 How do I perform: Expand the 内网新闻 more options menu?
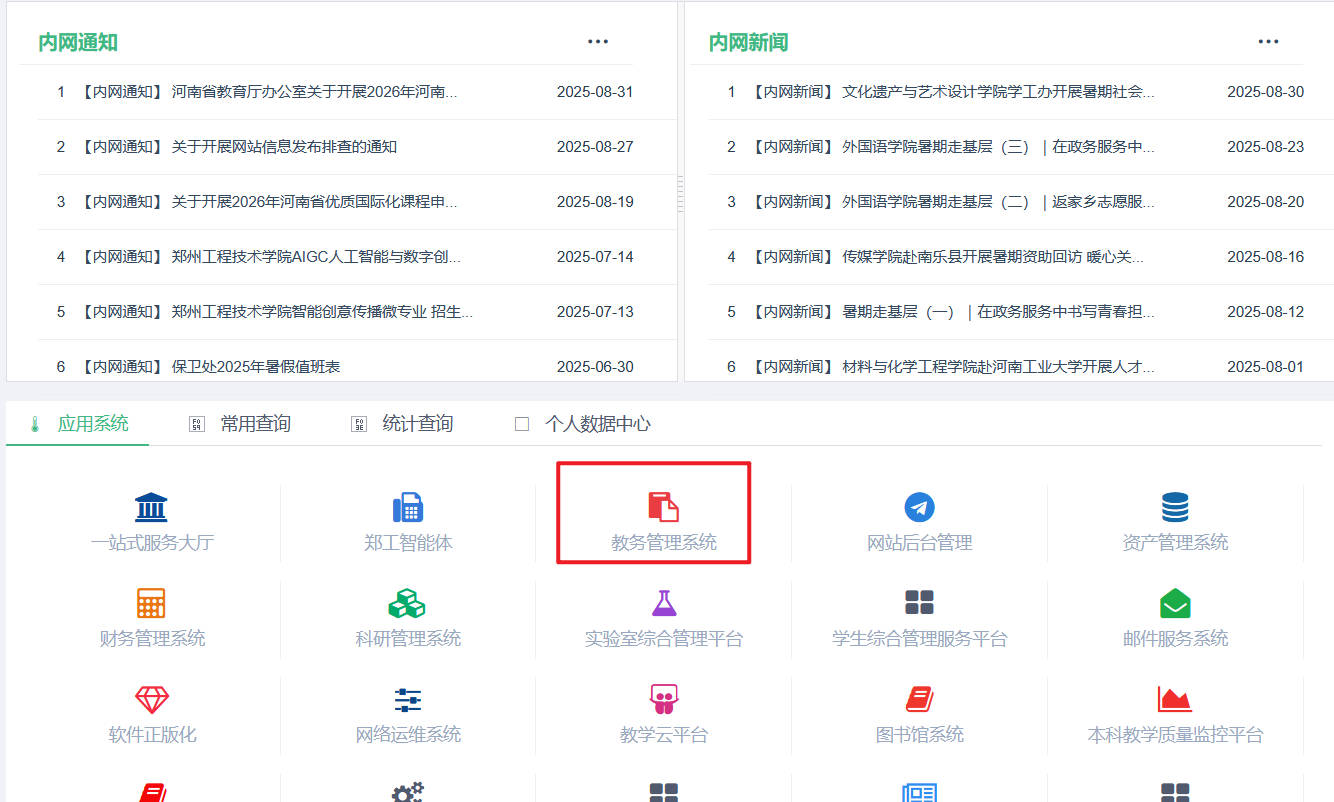coord(1268,42)
